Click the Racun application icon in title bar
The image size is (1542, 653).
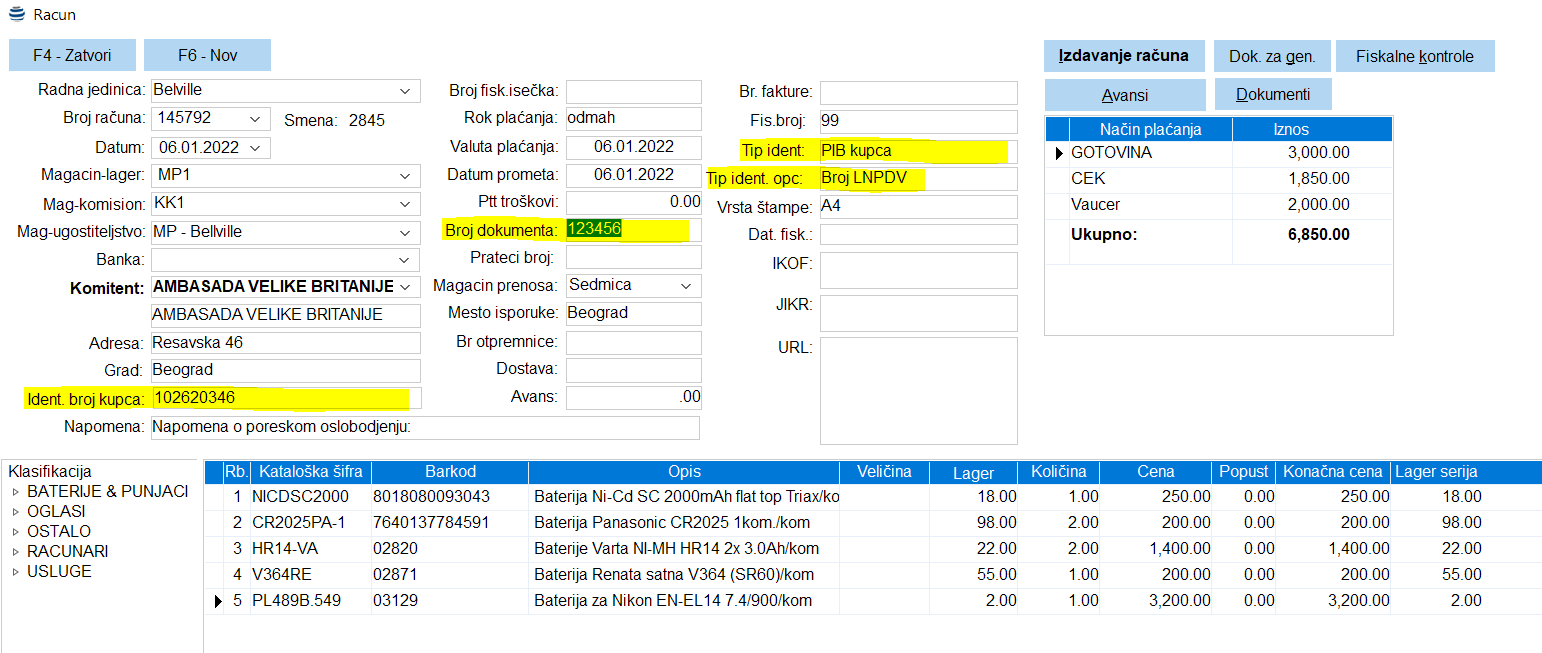tap(16, 14)
